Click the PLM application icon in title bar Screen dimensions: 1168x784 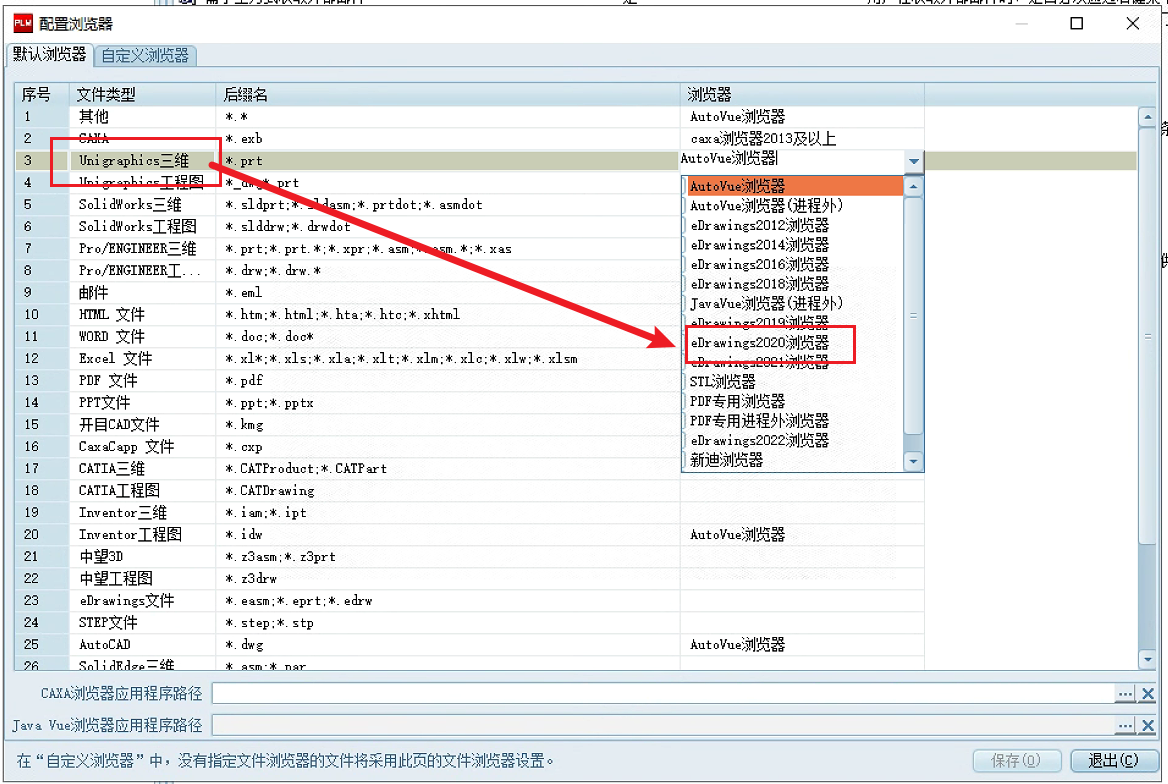pos(23,24)
